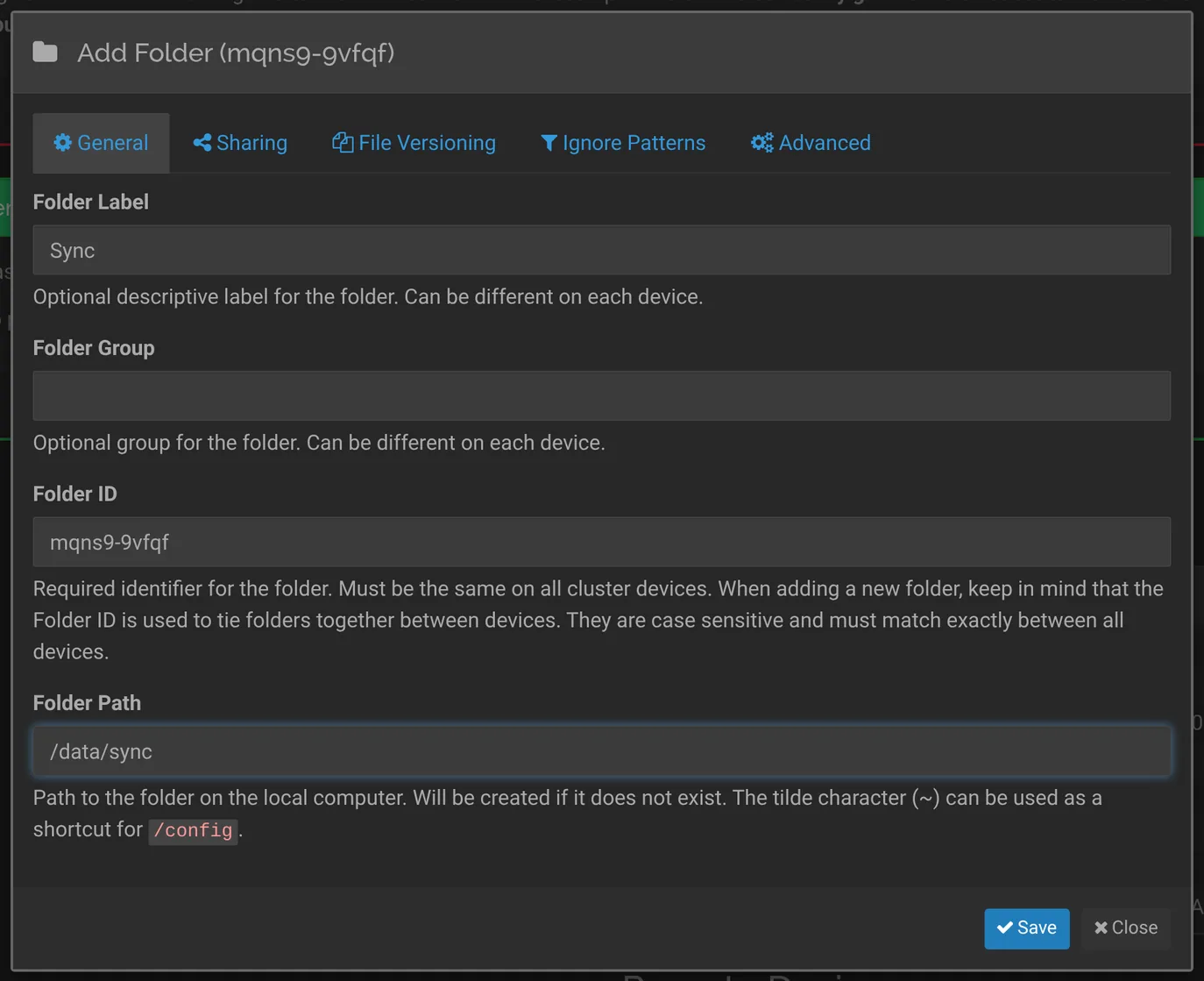
Task: Click the funnel icon beside Ignore Patterns
Action: pyautogui.click(x=549, y=143)
